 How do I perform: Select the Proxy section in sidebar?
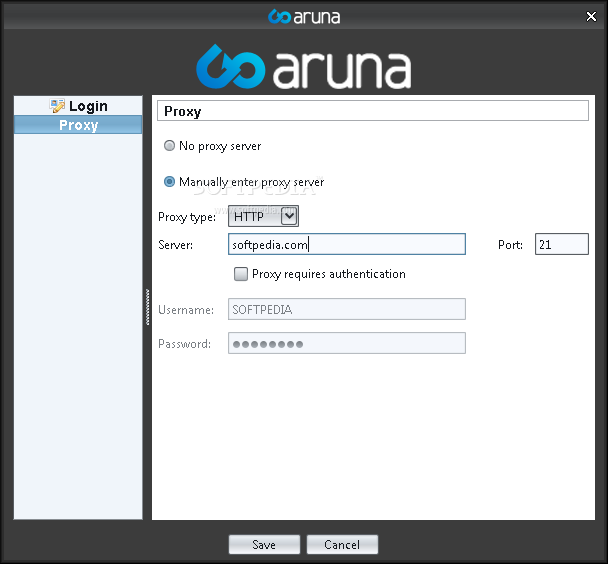pos(78,125)
